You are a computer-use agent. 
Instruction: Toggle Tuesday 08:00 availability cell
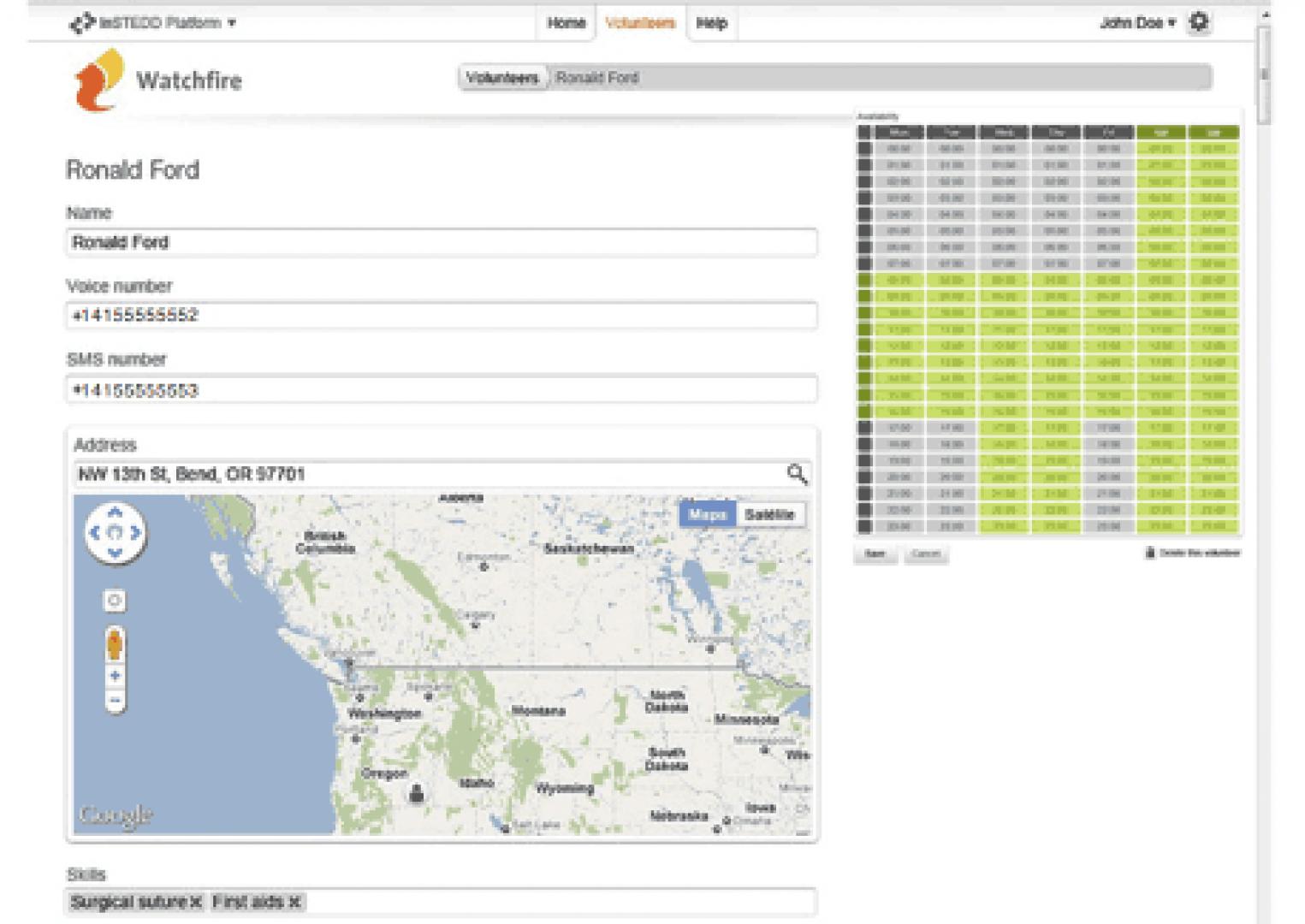click(x=952, y=281)
